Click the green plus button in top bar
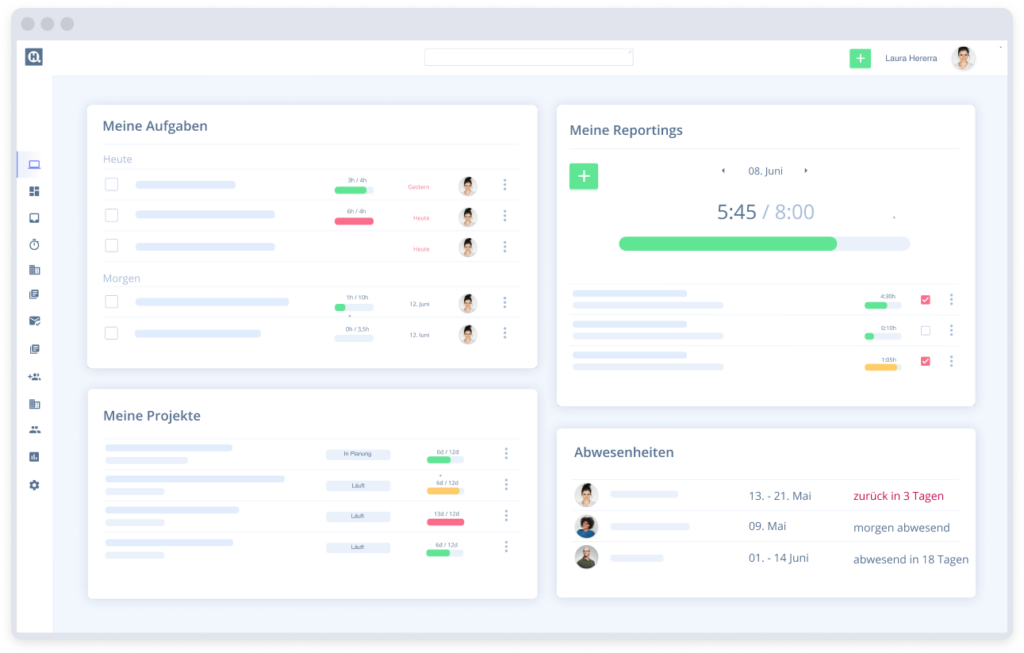The width and height of the screenshot is (1024, 653). click(x=860, y=58)
